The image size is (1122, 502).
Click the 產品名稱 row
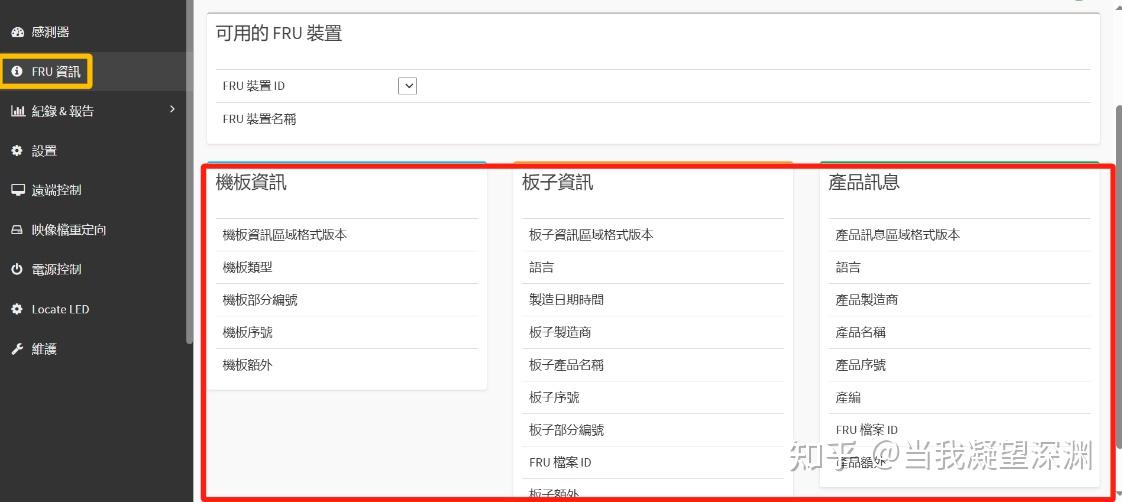coord(959,333)
